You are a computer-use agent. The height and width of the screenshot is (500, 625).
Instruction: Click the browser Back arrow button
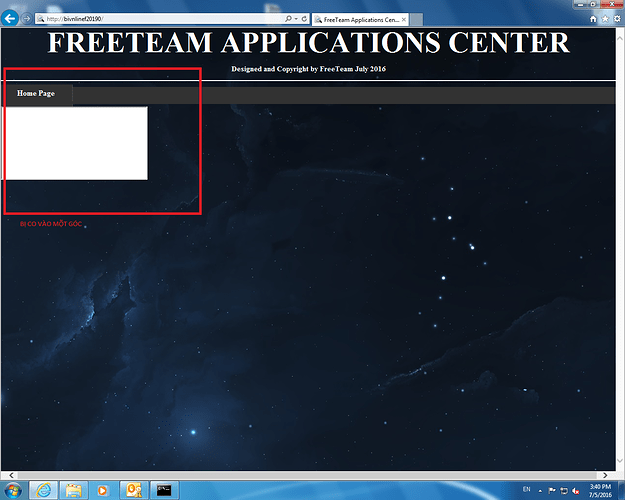click(10, 18)
